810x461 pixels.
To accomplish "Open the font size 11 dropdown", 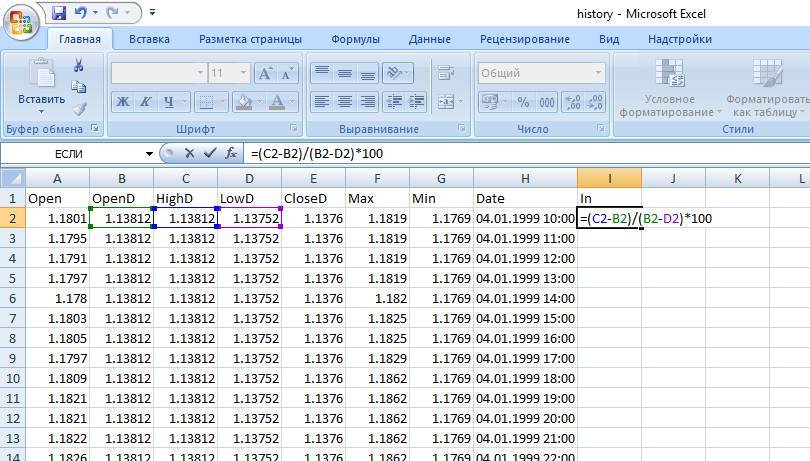I will click(x=243, y=73).
